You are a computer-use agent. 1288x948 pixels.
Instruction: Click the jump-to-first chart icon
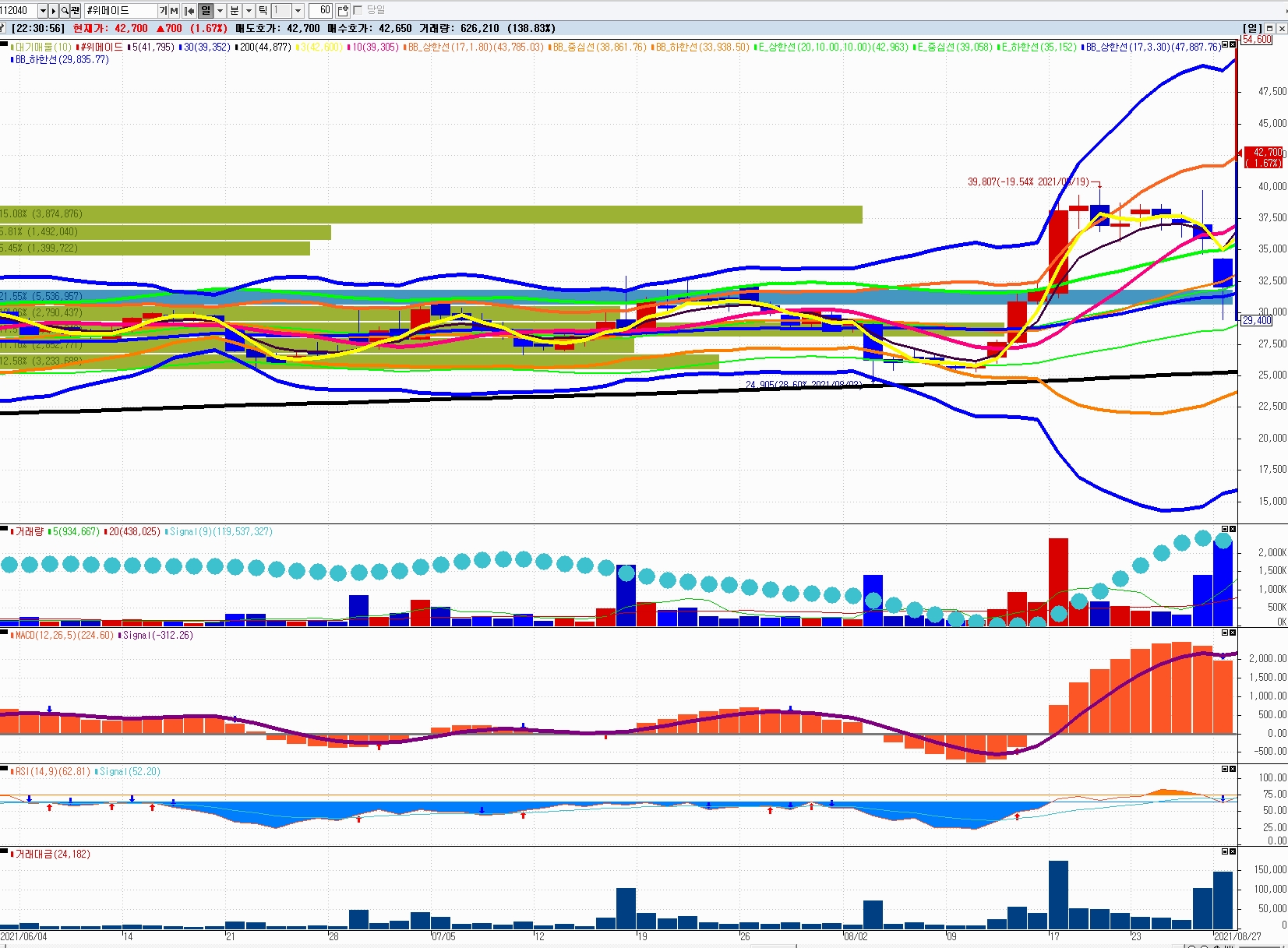(x=189, y=10)
